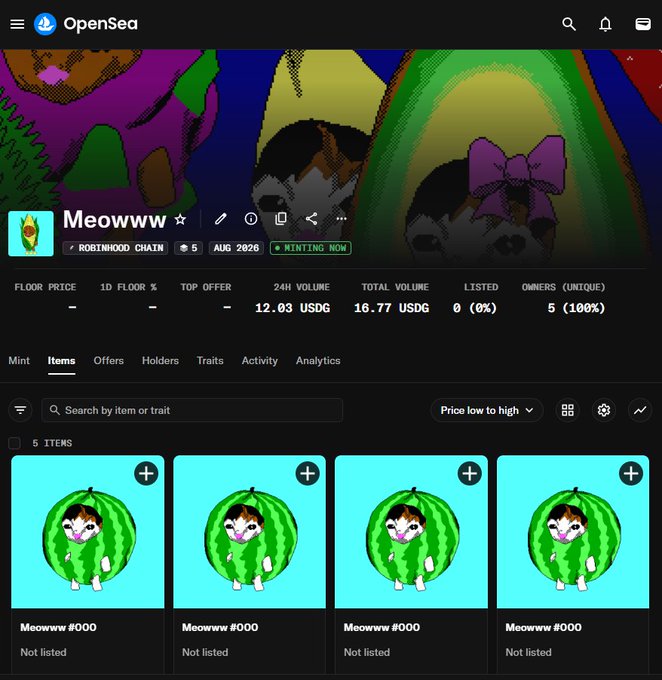Click the Floor Price label
Image resolution: width=662 pixels, height=680 pixels.
pyautogui.click(x=45, y=287)
